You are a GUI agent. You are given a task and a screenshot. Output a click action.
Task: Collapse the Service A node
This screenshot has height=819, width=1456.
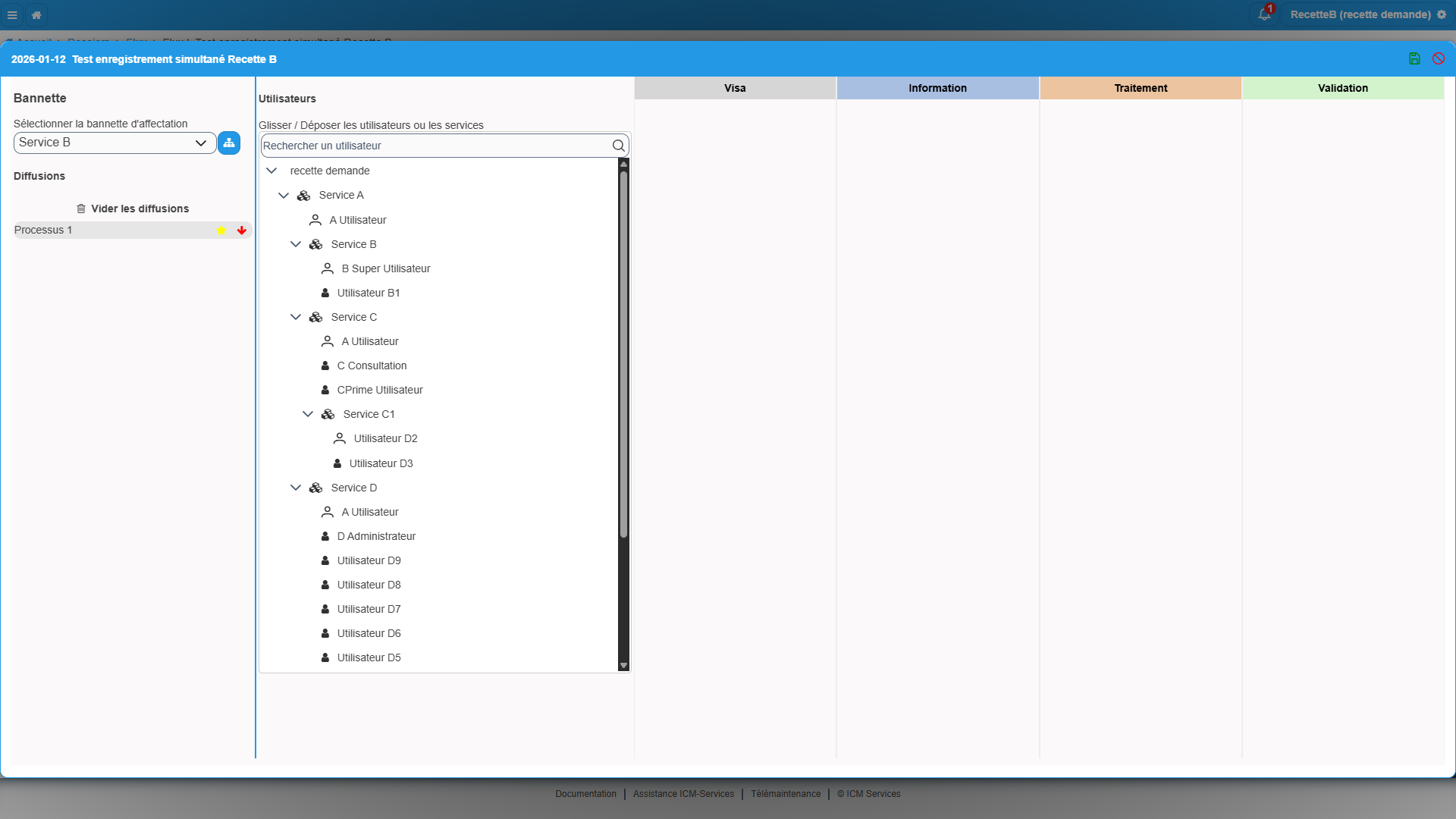click(284, 196)
